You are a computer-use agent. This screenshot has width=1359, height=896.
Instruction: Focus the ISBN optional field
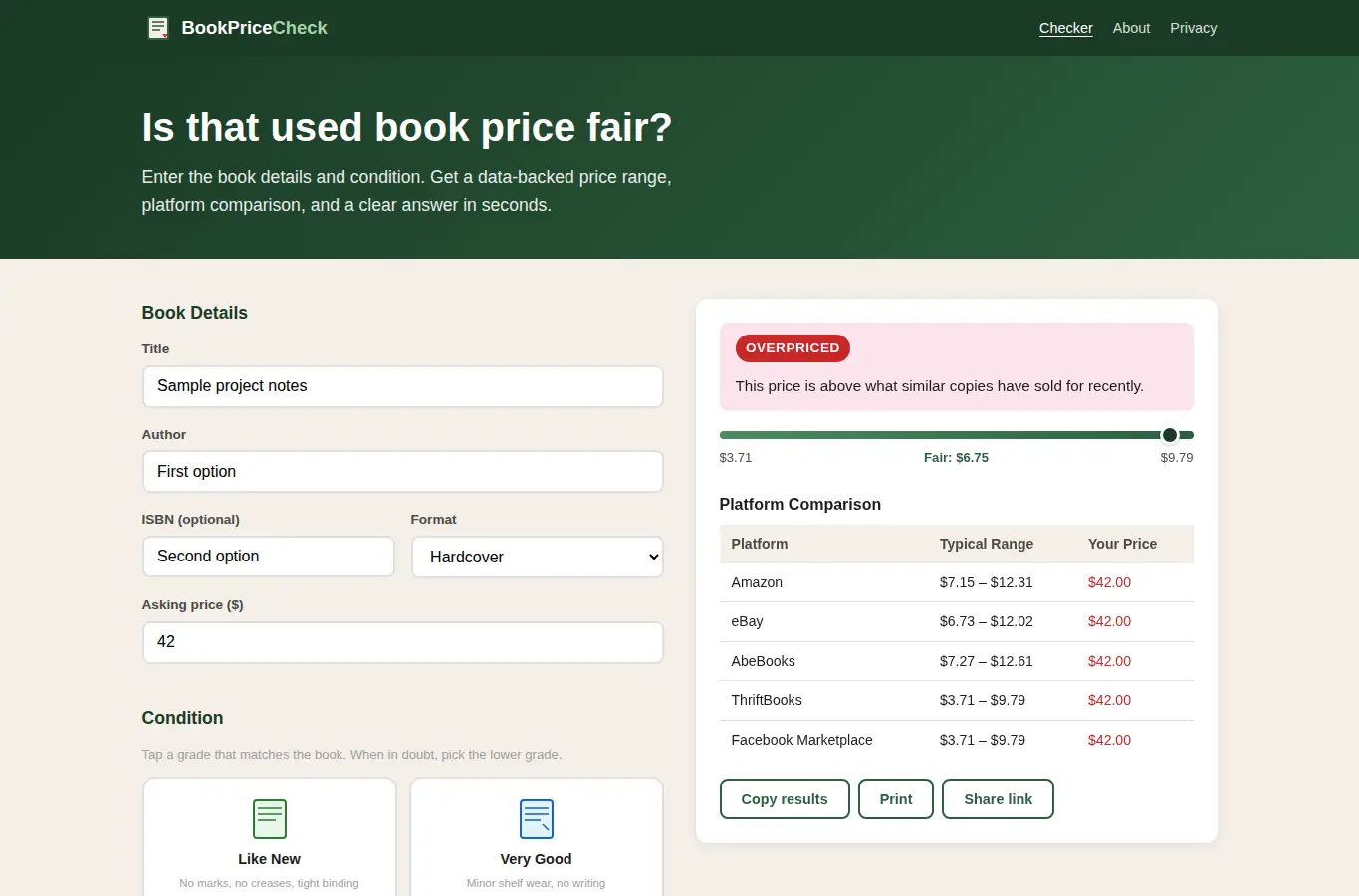pos(269,557)
